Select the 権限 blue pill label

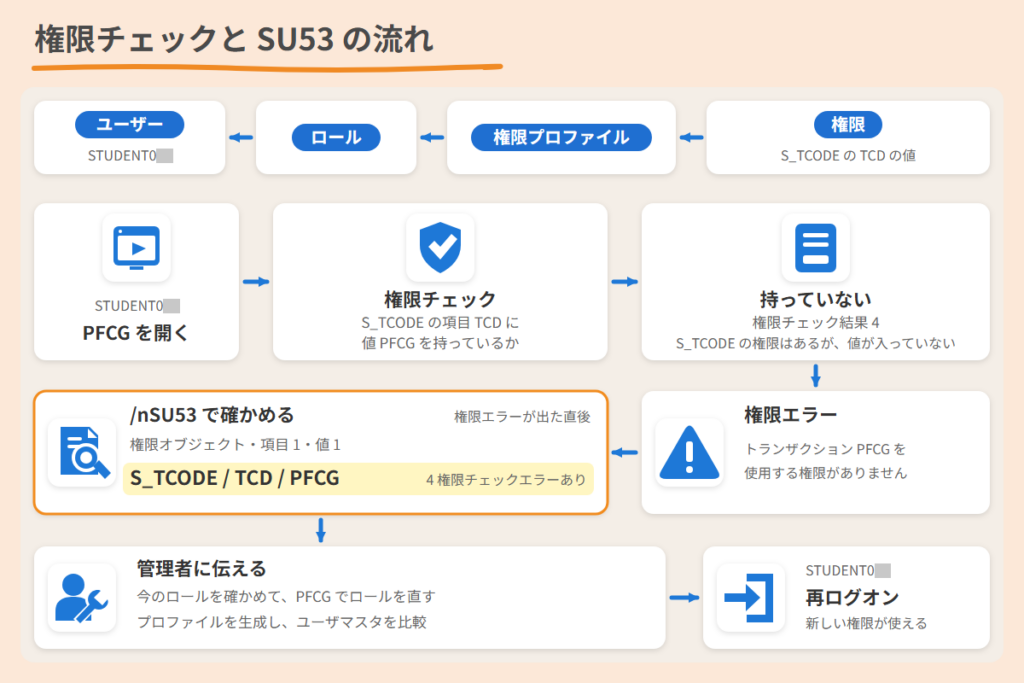click(x=848, y=125)
